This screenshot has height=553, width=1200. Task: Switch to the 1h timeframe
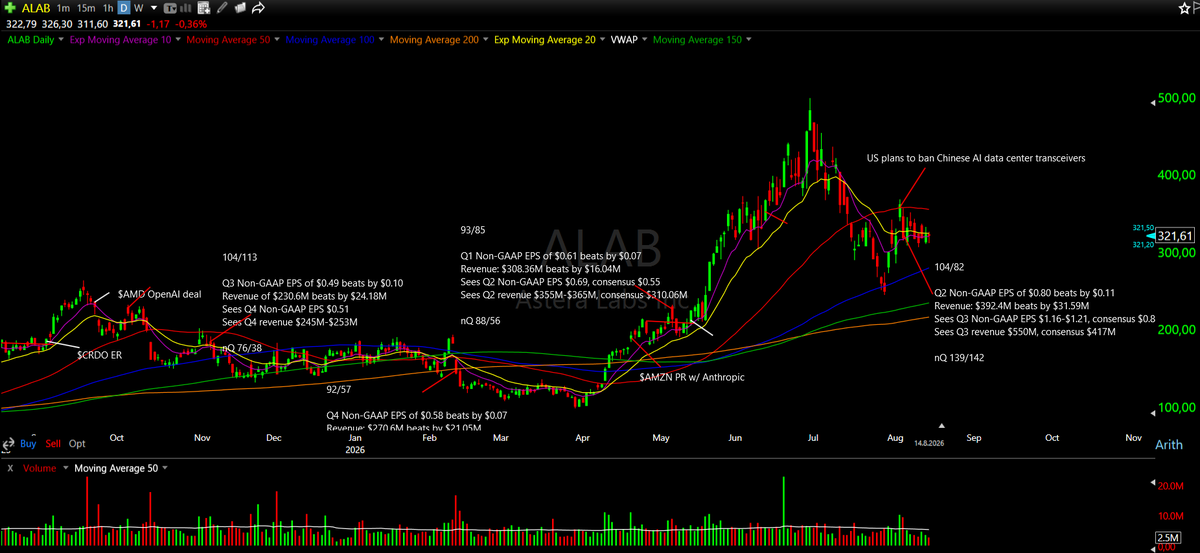pos(108,8)
